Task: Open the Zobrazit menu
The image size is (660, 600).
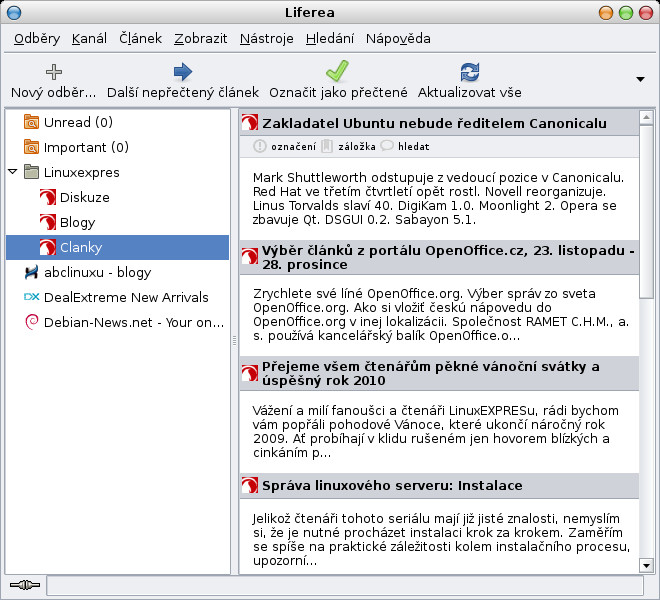Action: pyautogui.click(x=201, y=39)
